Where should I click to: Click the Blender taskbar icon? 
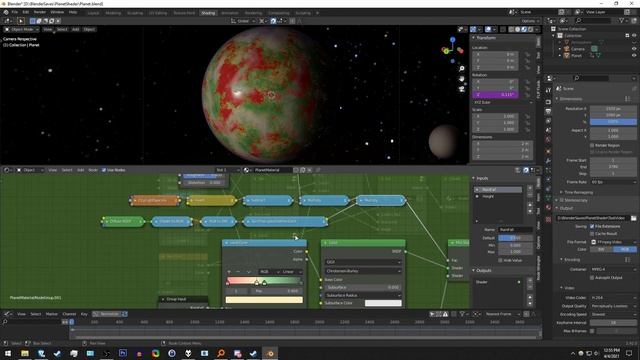click(270, 353)
